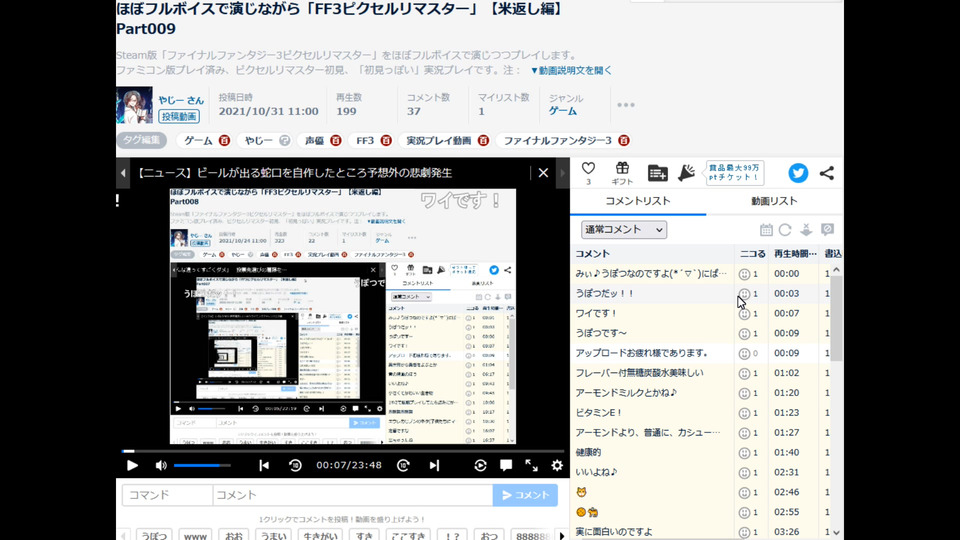Toggle repeat playback
The width and height of the screenshot is (960, 540).
click(x=480, y=465)
